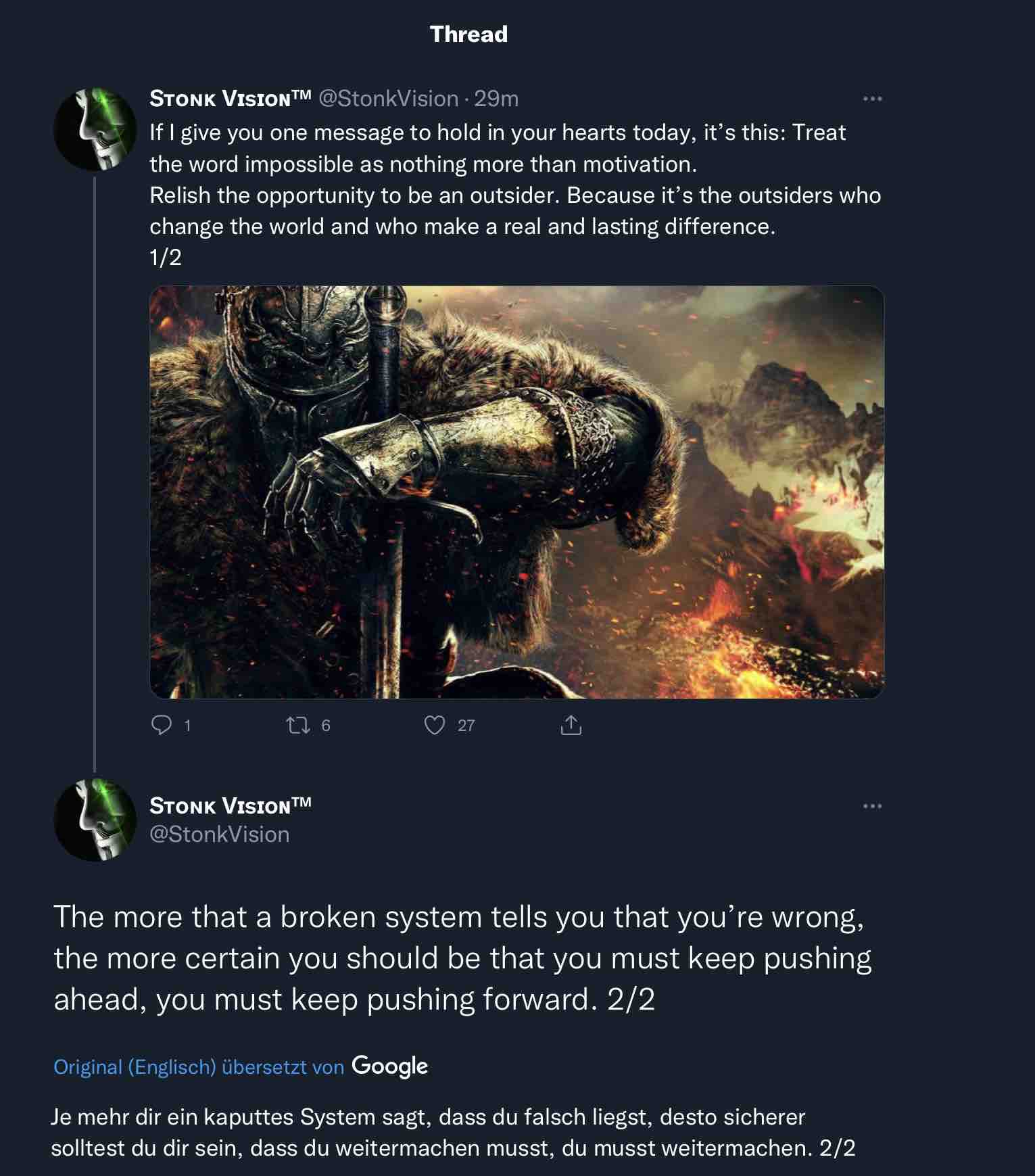Open the more options menu on the second tweet

pyautogui.click(x=872, y=806)
